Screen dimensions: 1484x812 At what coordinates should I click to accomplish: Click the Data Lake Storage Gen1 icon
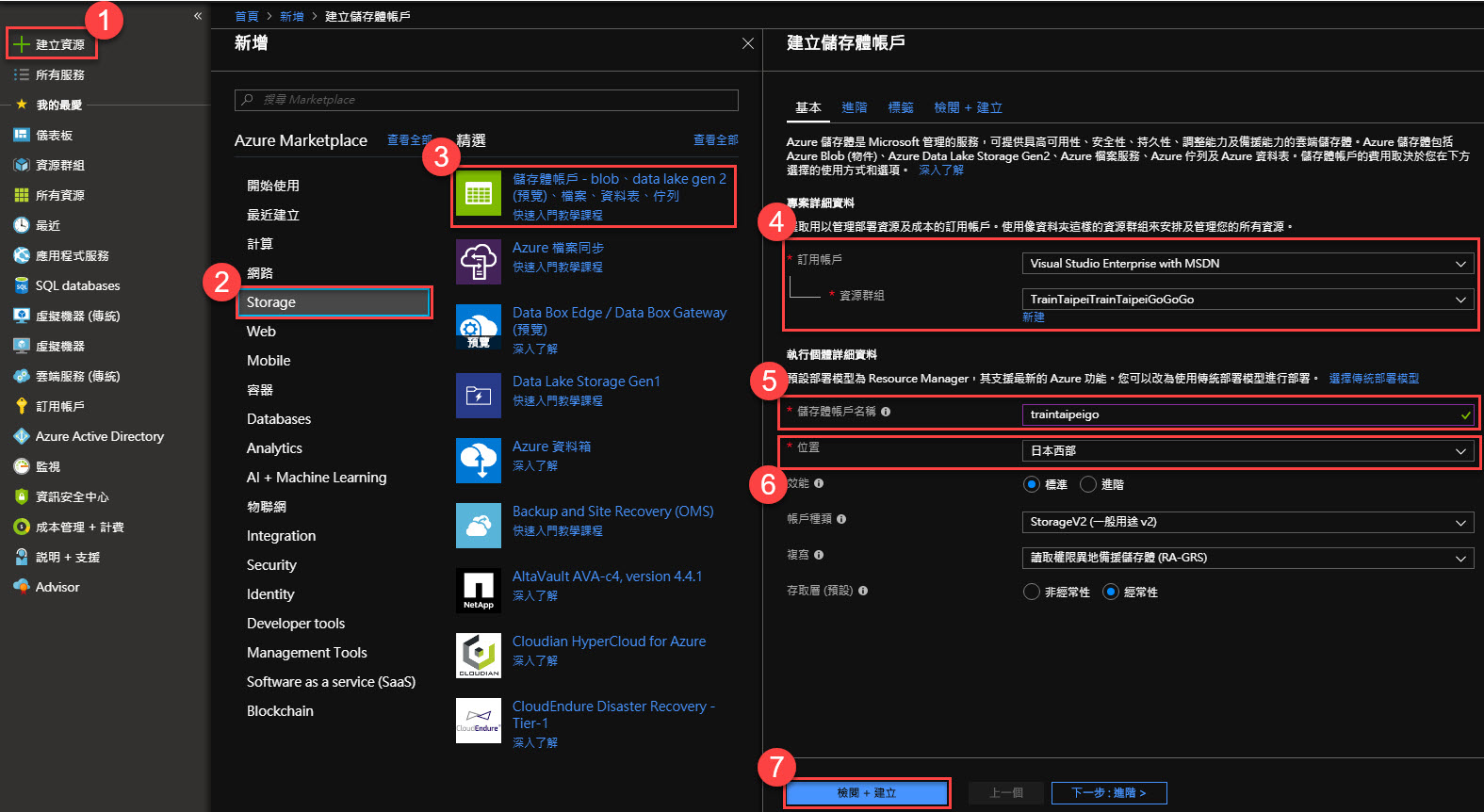click(479, 396)
